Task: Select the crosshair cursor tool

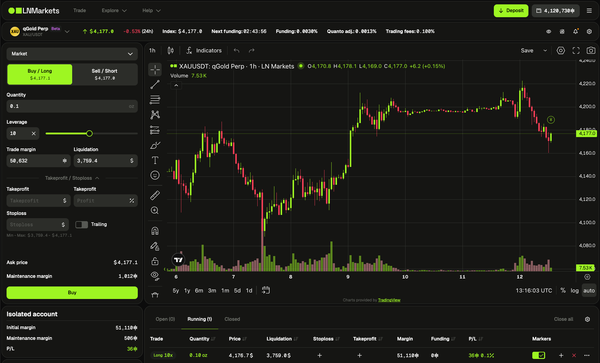Action: (x=155, y=69)
